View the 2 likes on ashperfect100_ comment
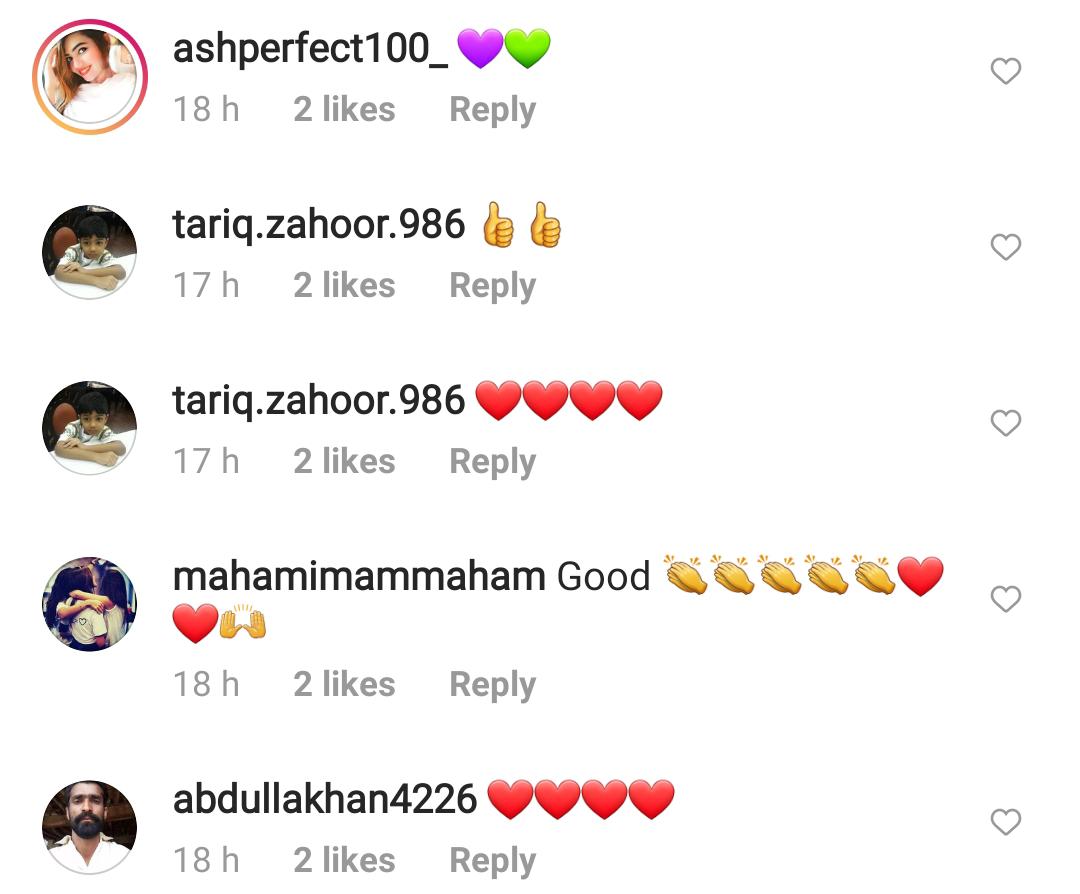1080x894 pixels. pyautogui.click(x=344, y=110)
